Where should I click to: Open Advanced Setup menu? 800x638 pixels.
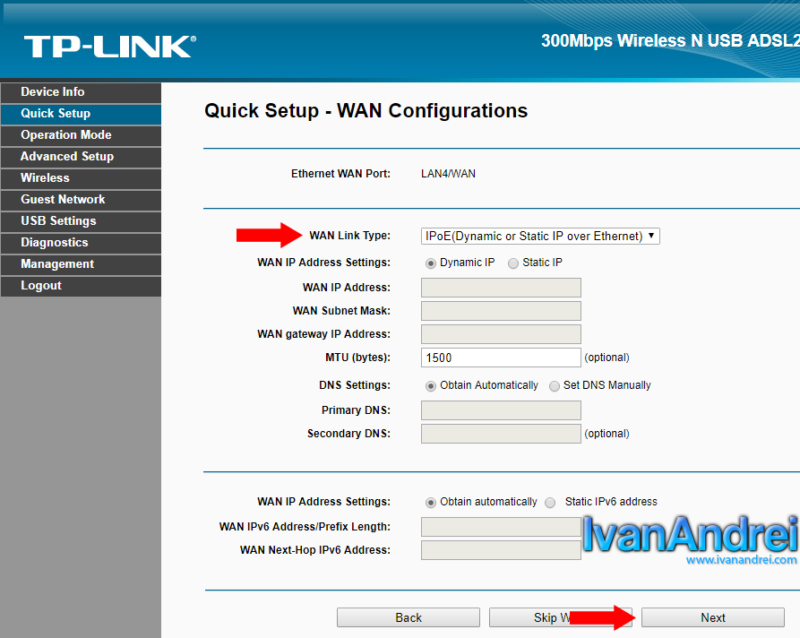[67, 157]
